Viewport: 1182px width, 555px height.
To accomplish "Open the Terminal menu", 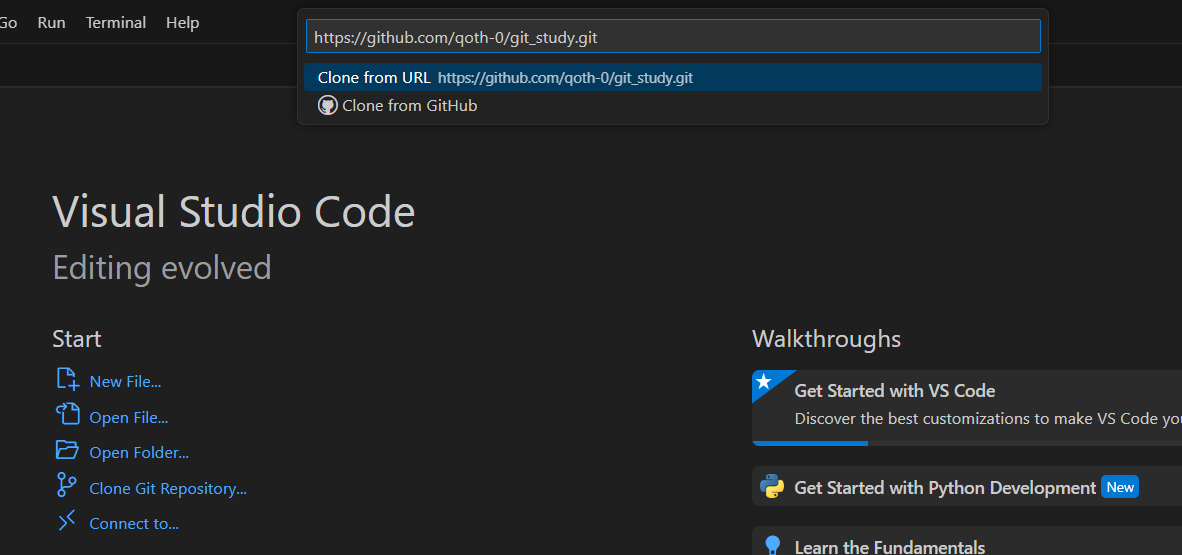I will (x=115, y=23).
